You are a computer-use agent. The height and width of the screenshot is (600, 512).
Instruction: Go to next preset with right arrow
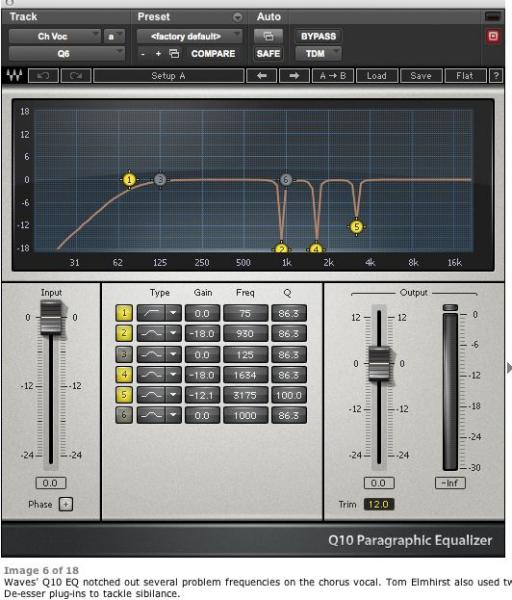(294, 76)
